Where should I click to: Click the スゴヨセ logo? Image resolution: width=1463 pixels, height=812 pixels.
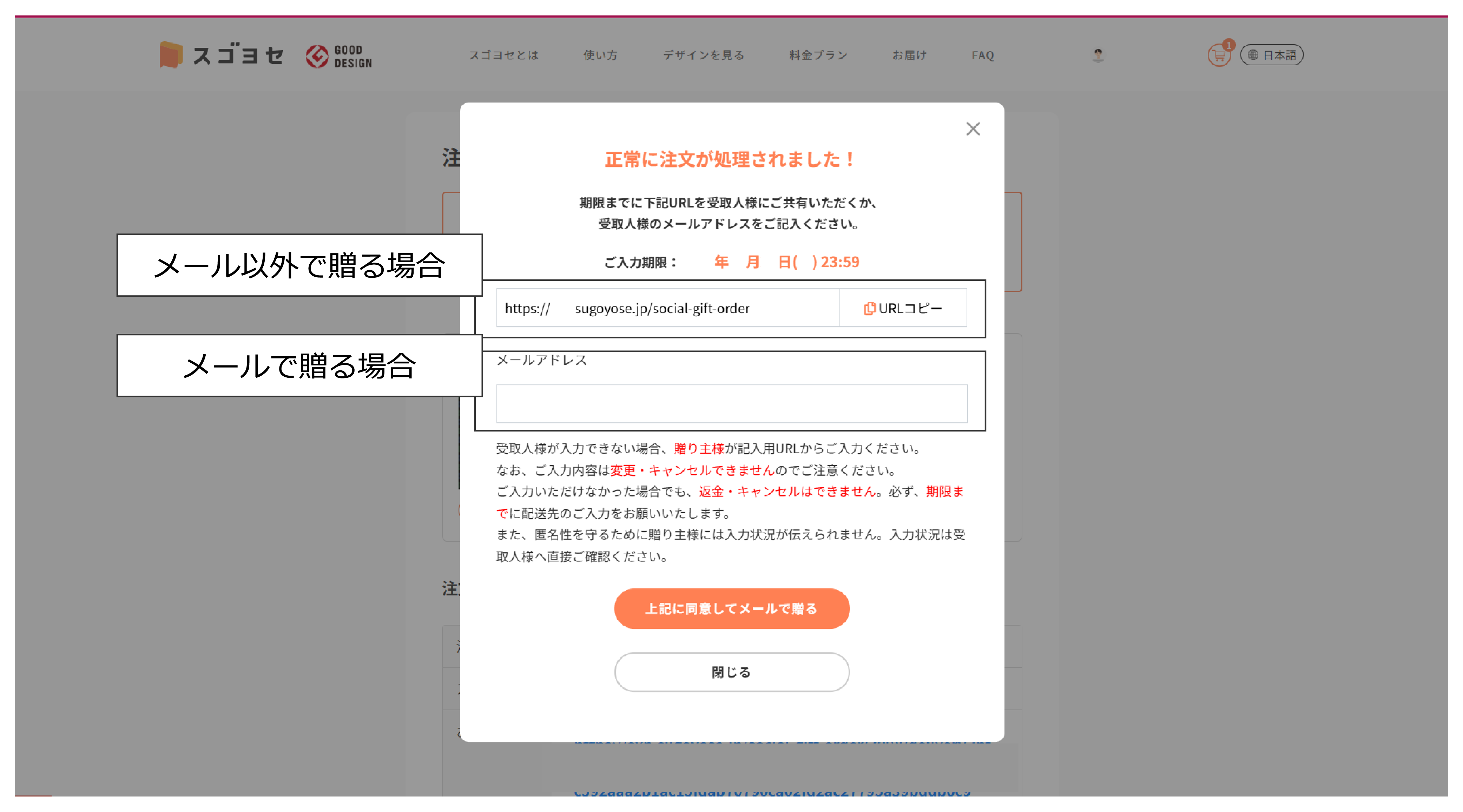pyautogui.click(x=222, y=55)
